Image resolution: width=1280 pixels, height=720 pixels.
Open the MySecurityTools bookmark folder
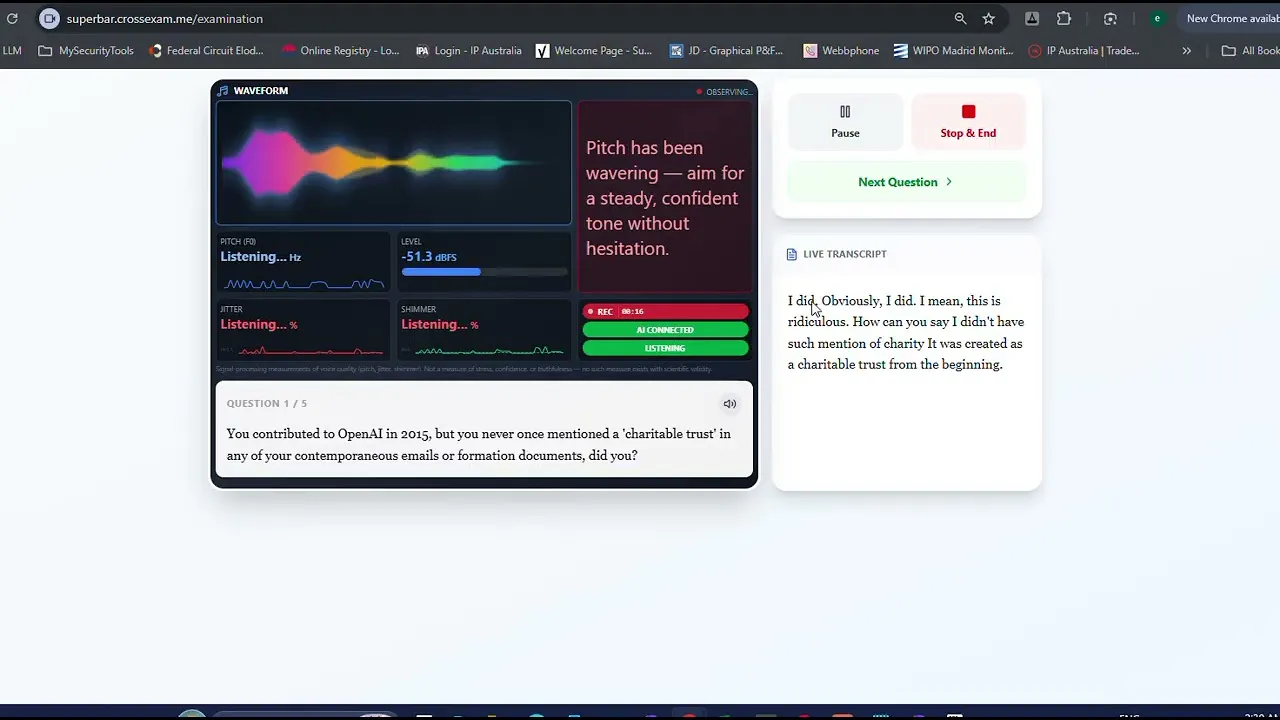point(86,50)
